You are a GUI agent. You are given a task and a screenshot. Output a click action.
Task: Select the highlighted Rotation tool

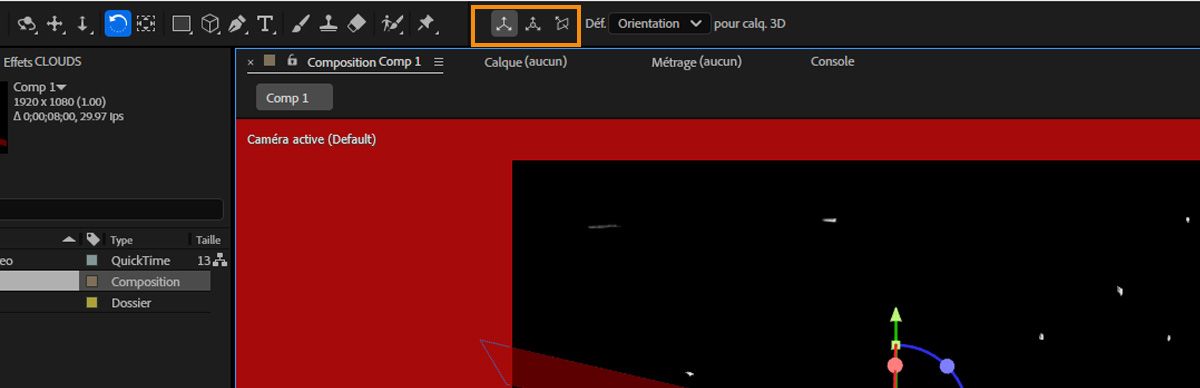(x=117, y=22)
